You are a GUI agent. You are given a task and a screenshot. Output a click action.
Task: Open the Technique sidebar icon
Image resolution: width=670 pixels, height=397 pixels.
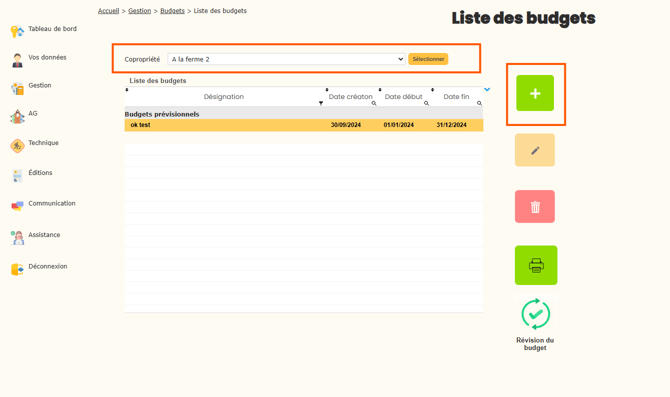[17, 146]
